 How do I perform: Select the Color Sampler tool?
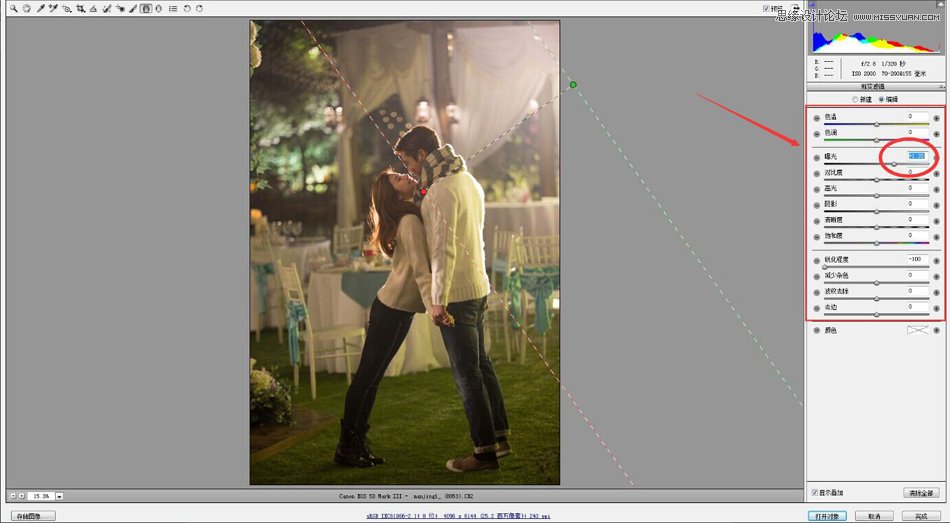[53, 8]
